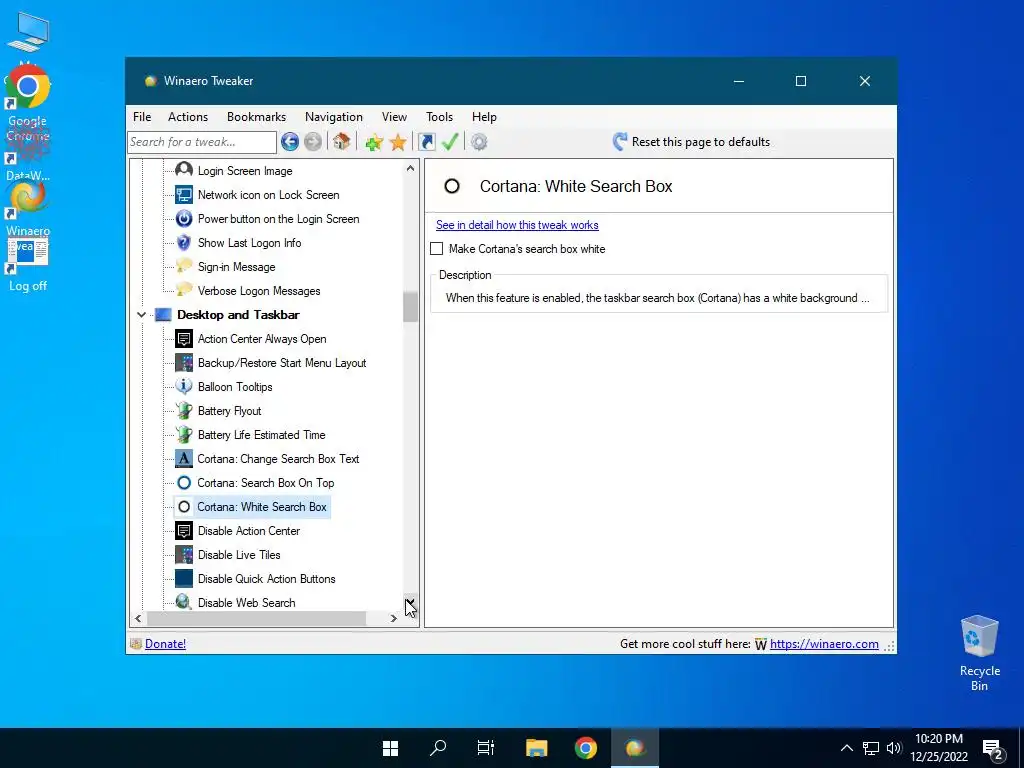The height and width of the screenshot is (768, 1024).
Task: Click the Backup/Restore Start Menu Layout icon
Action: (184, 362)
